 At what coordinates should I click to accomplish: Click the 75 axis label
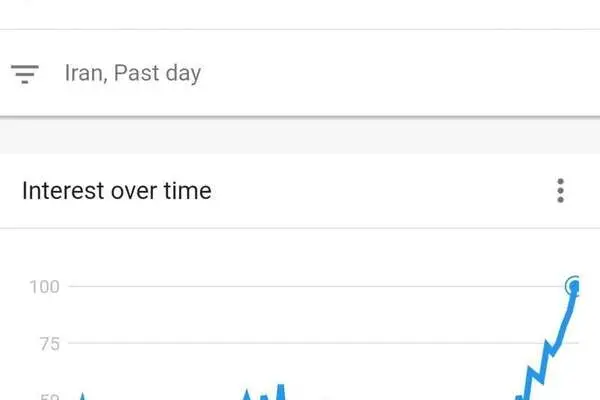click(50, 344)
